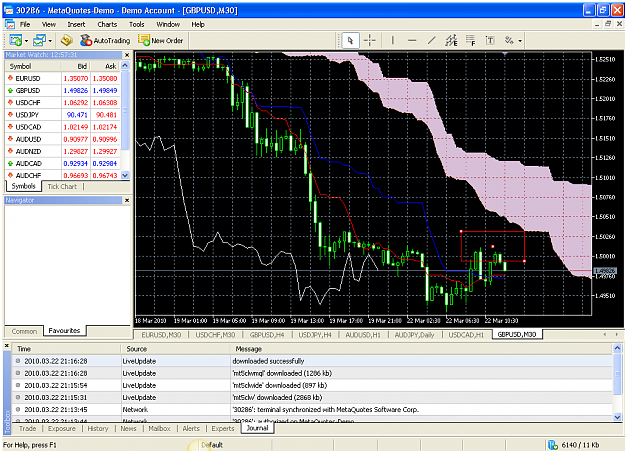
Task: Select EURUSD row in Market Watch
Action: click(x=62, y=79)
